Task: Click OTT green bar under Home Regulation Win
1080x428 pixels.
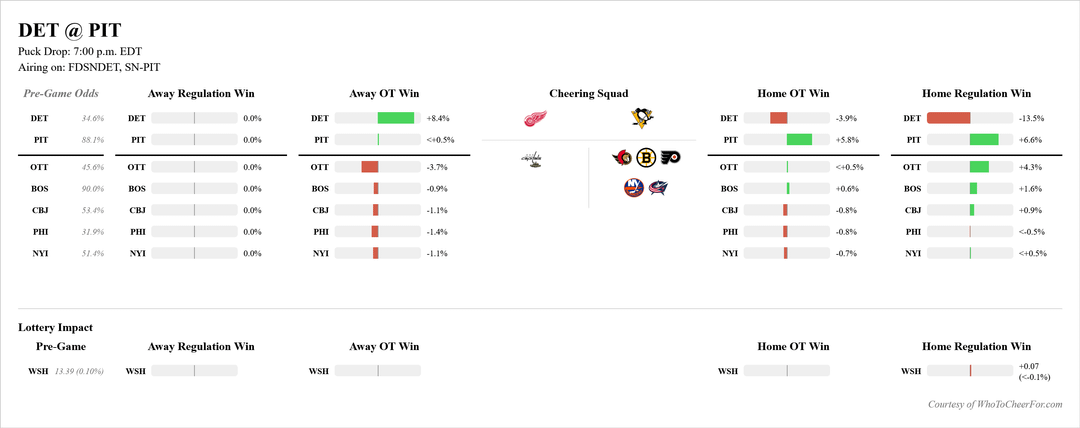Action: click(x=979, y=167)
